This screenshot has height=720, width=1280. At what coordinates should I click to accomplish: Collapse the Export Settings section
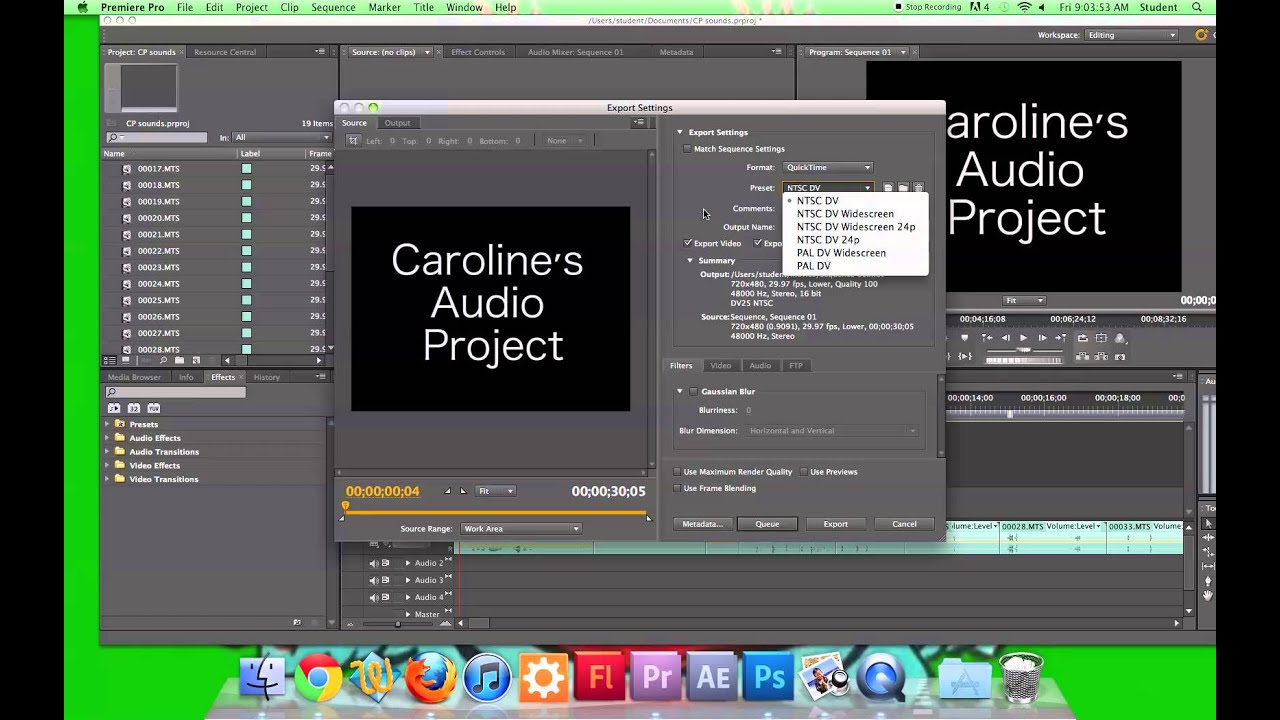tap(680, 132)
